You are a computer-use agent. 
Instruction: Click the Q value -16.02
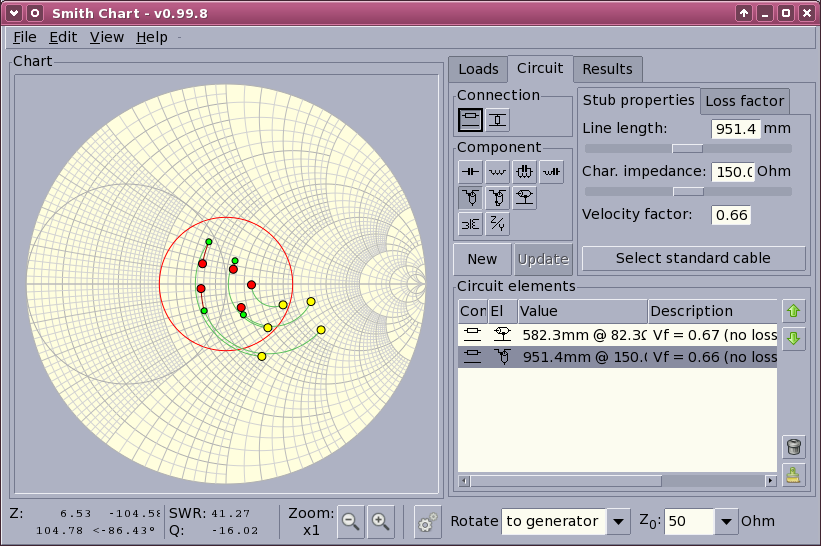point(235,530)
